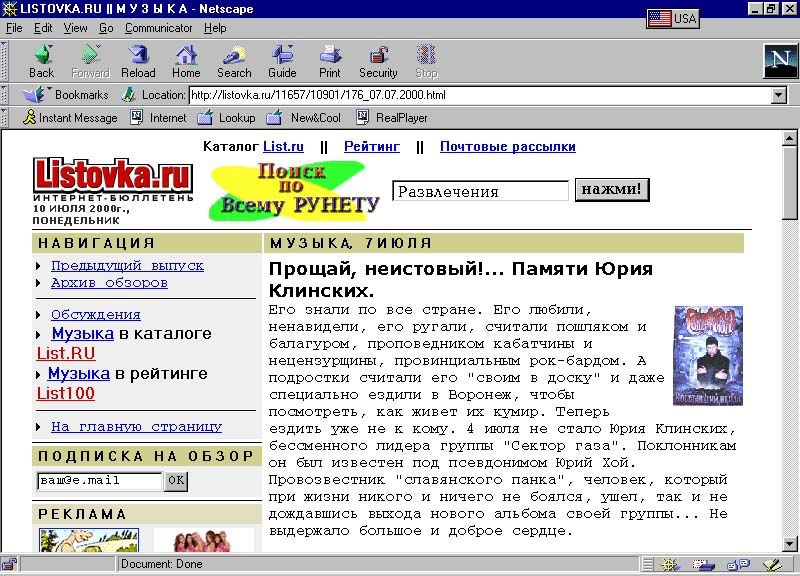The height and width of the screenshot is (576, 800).
Task: Open the Help menu
Action: pyautogui.click(x=215, y=28)
